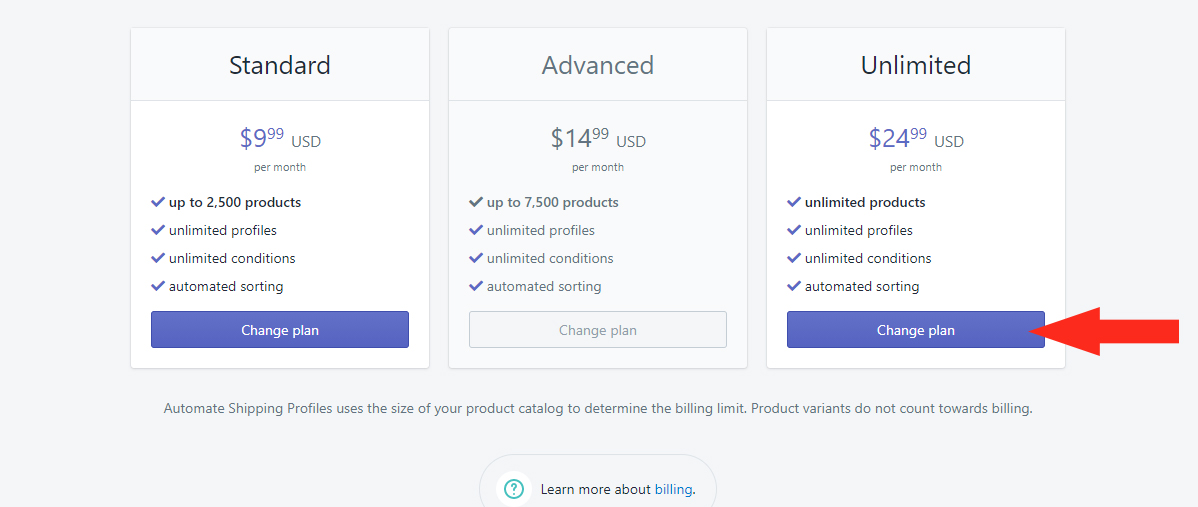Click the $24.99 USD price
1198x507 pixels.
coord(915,139)
